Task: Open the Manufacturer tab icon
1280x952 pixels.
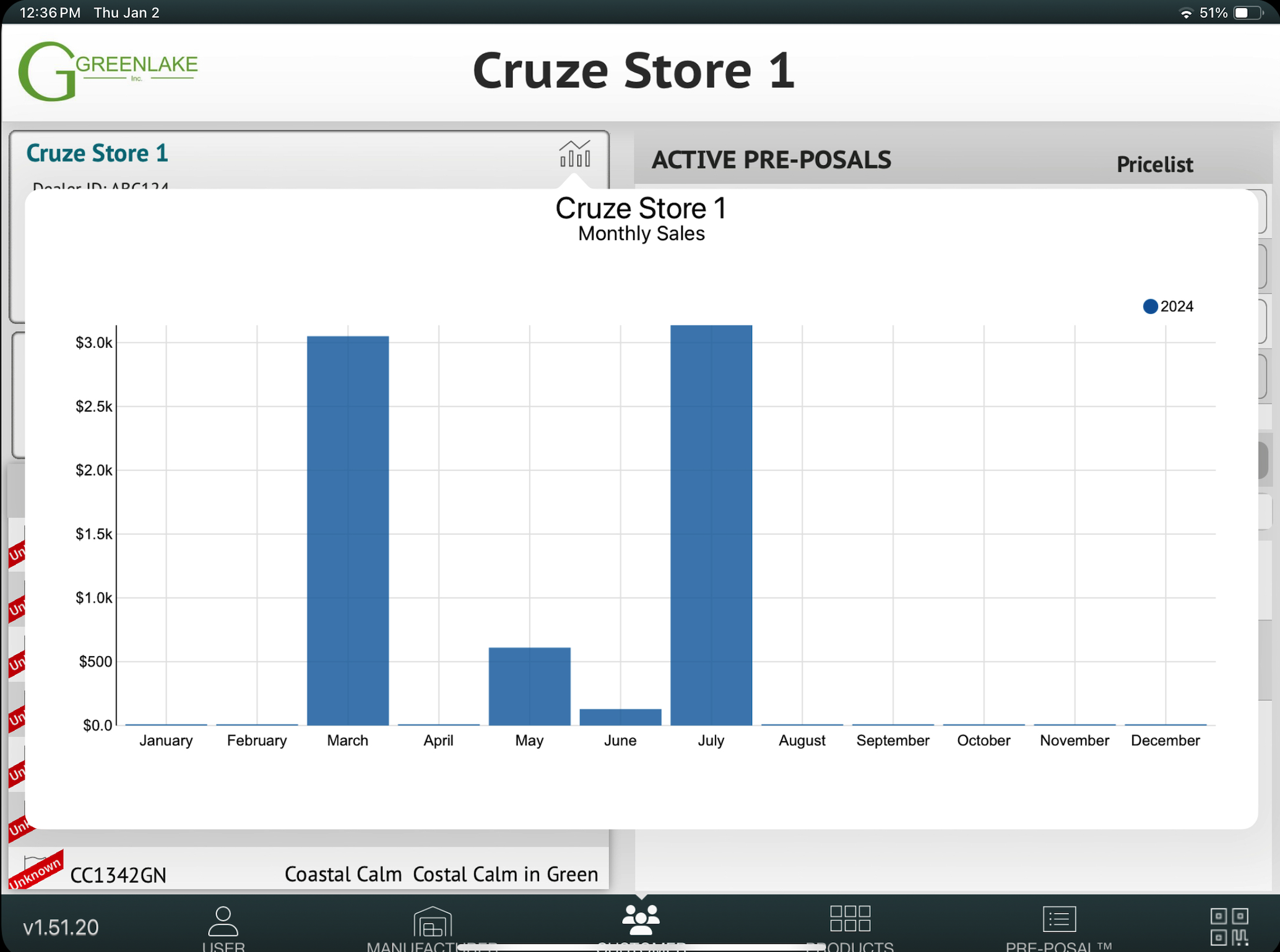Action: 432,922
